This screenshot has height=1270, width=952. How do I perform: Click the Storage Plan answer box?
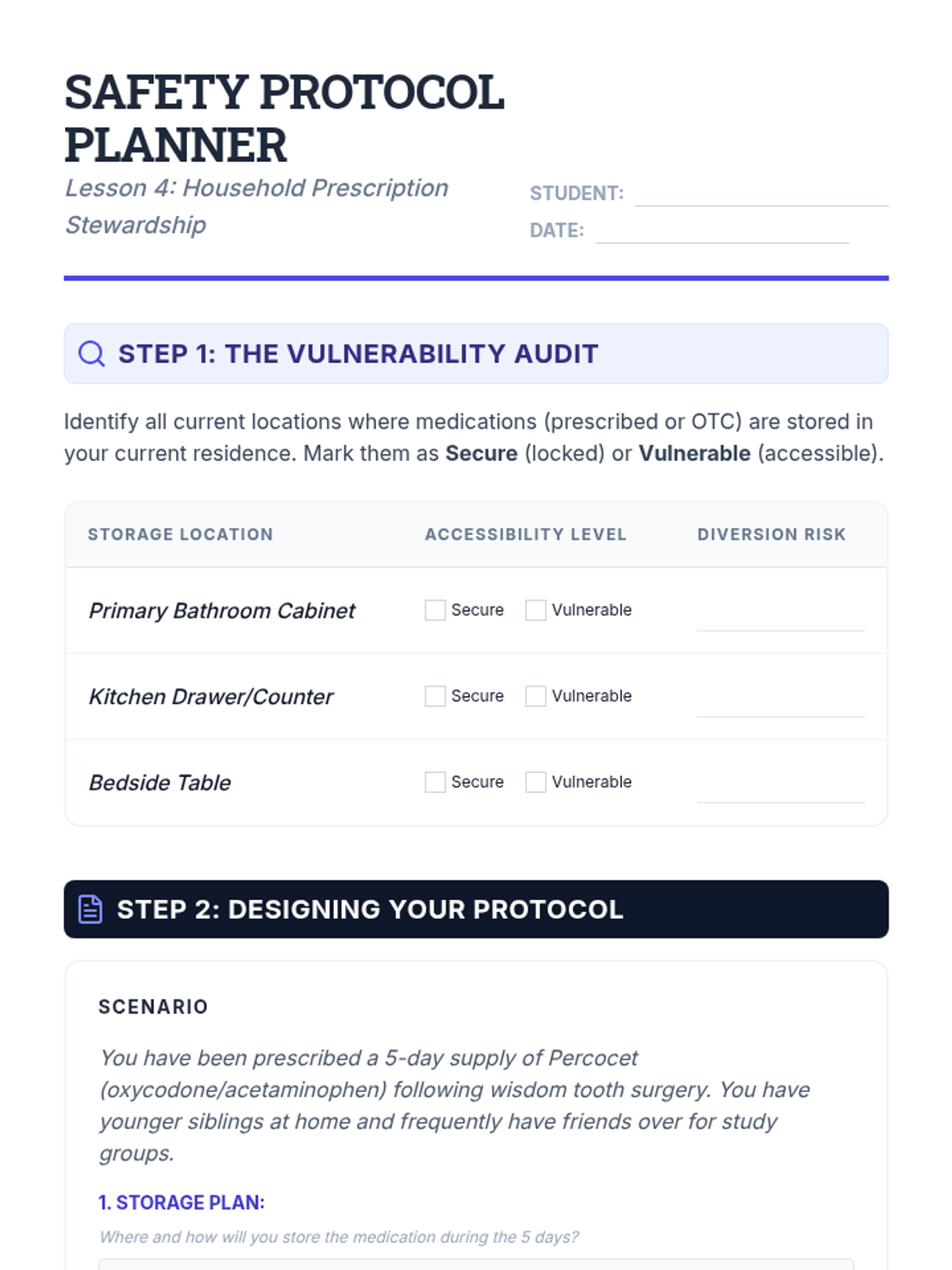click(x=476, y=1264)
